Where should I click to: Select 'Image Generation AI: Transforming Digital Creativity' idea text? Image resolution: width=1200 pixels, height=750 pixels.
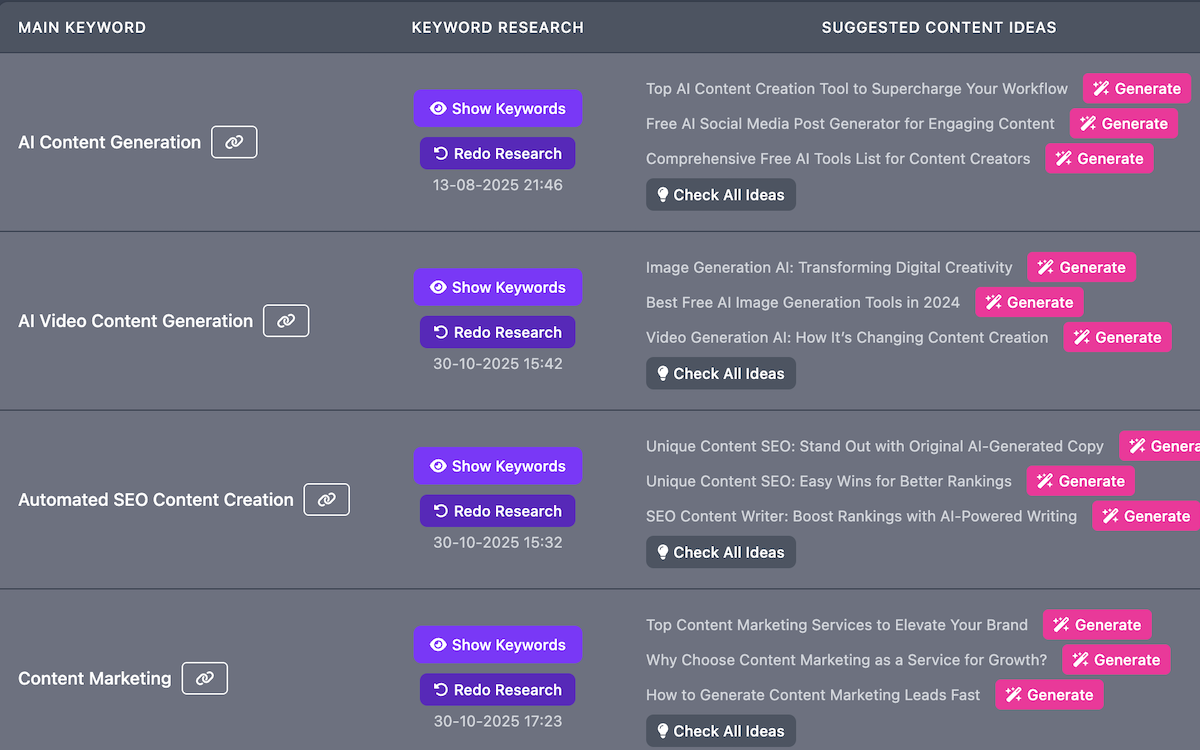829,268
